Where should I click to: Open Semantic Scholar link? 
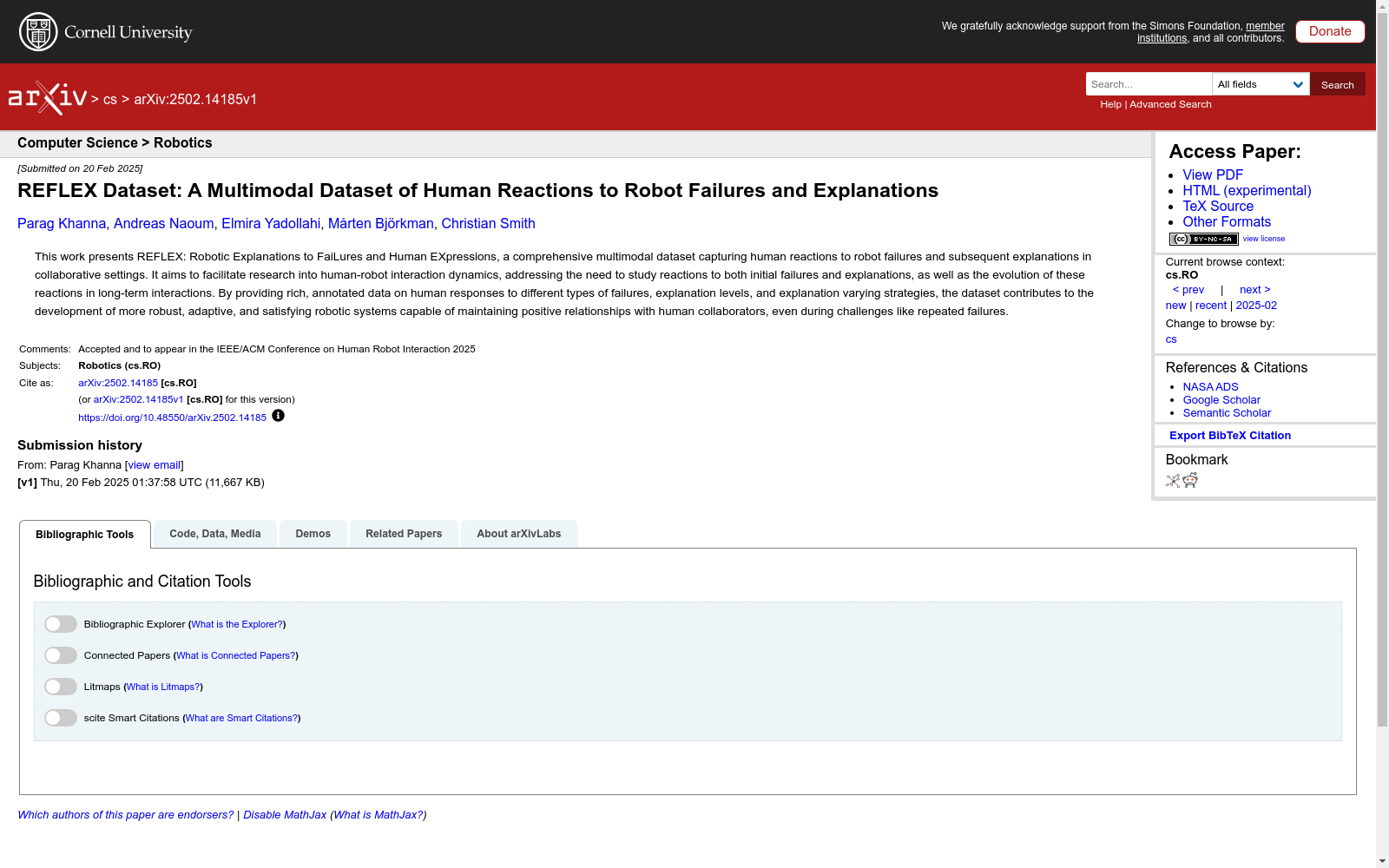1227,413
